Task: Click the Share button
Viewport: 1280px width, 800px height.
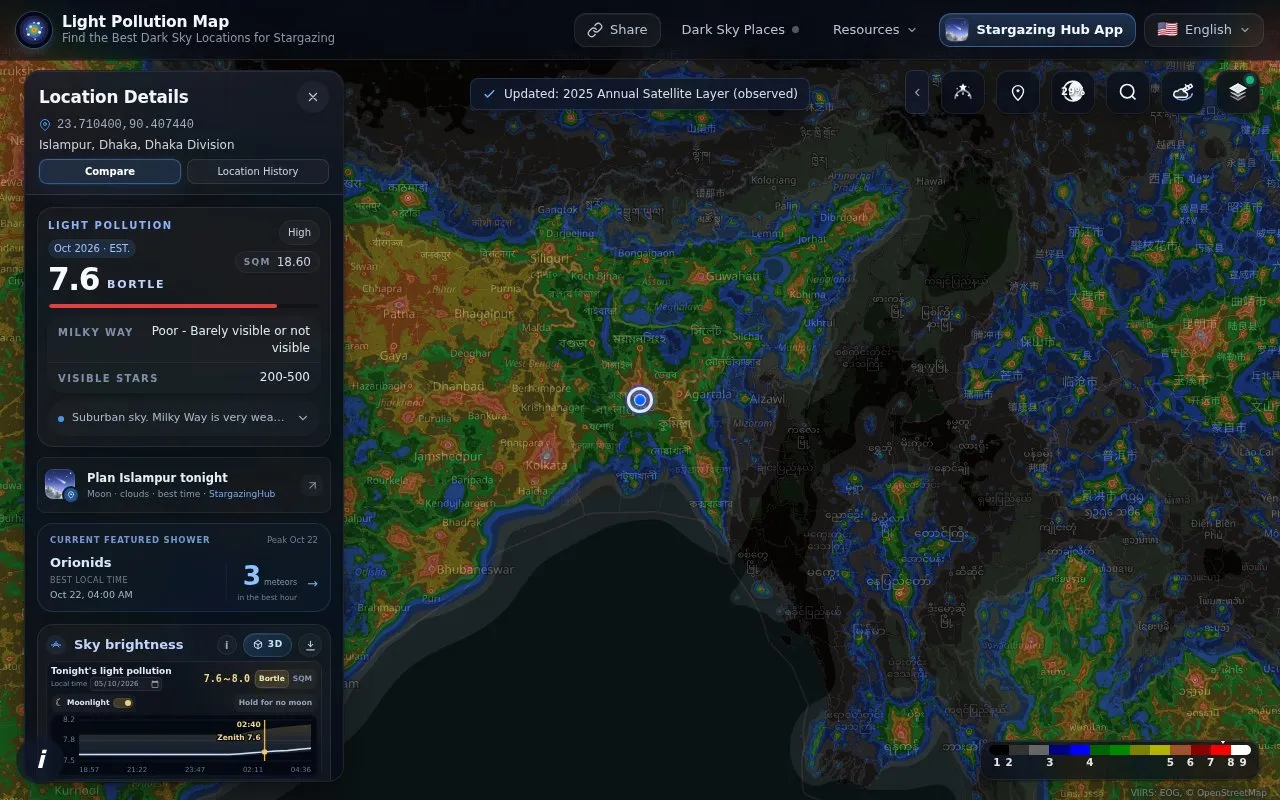Action: (x=617, y=30)
